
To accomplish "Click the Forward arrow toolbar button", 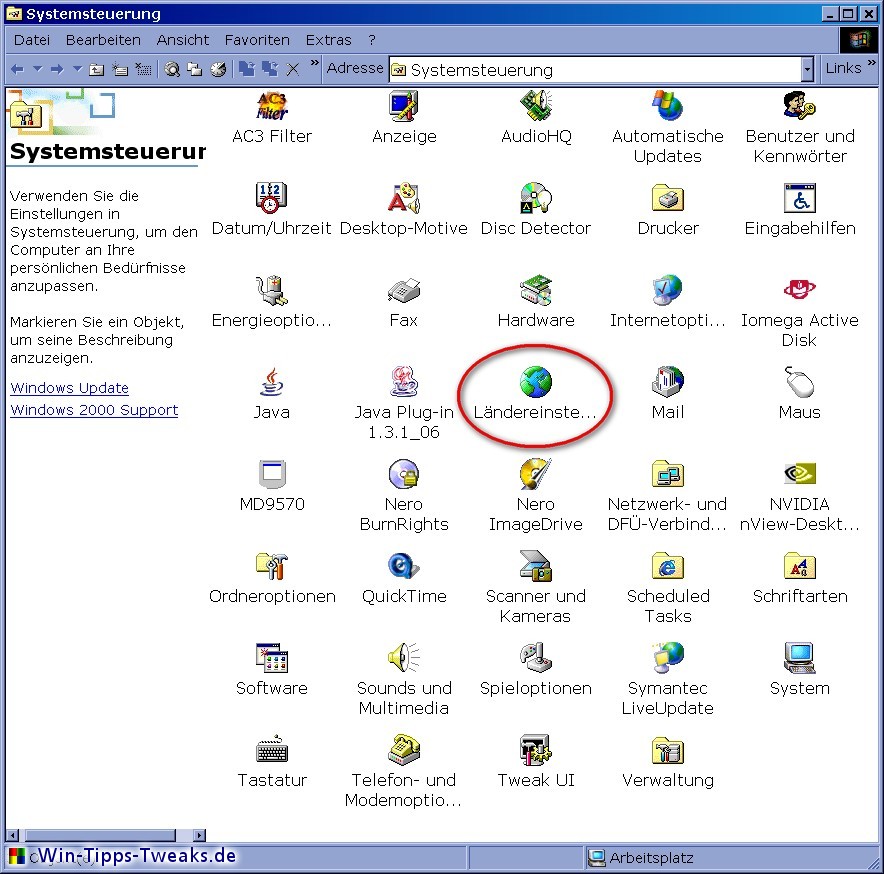I will 57,69.
